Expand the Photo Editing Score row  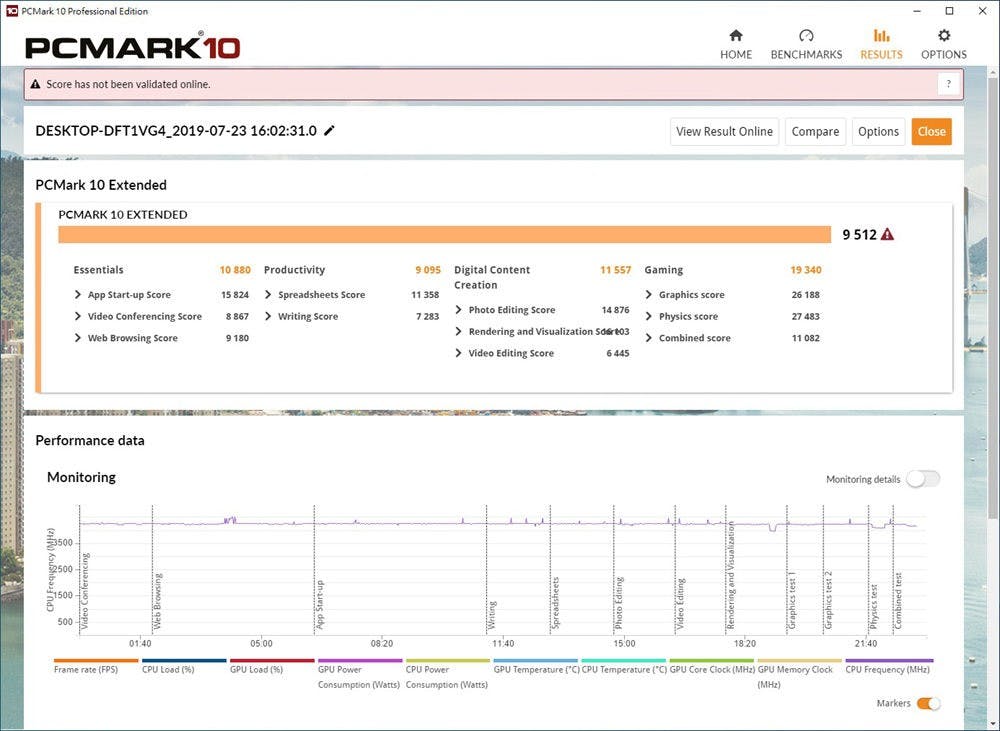[x=459, y=310]
